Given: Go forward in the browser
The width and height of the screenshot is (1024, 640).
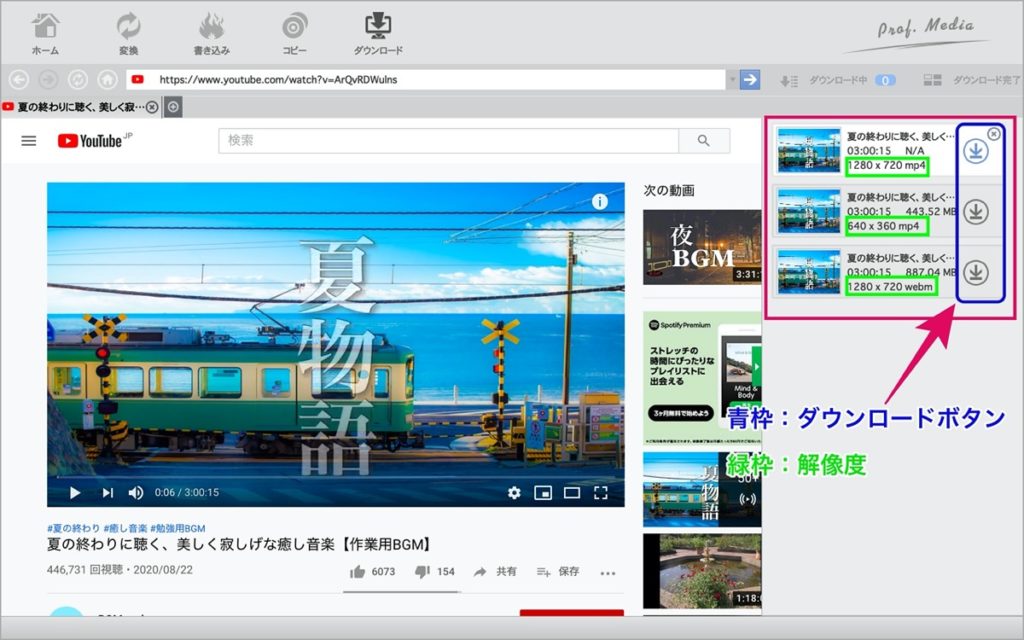Looking at the screenshot, I should click(x=48, y=80).
